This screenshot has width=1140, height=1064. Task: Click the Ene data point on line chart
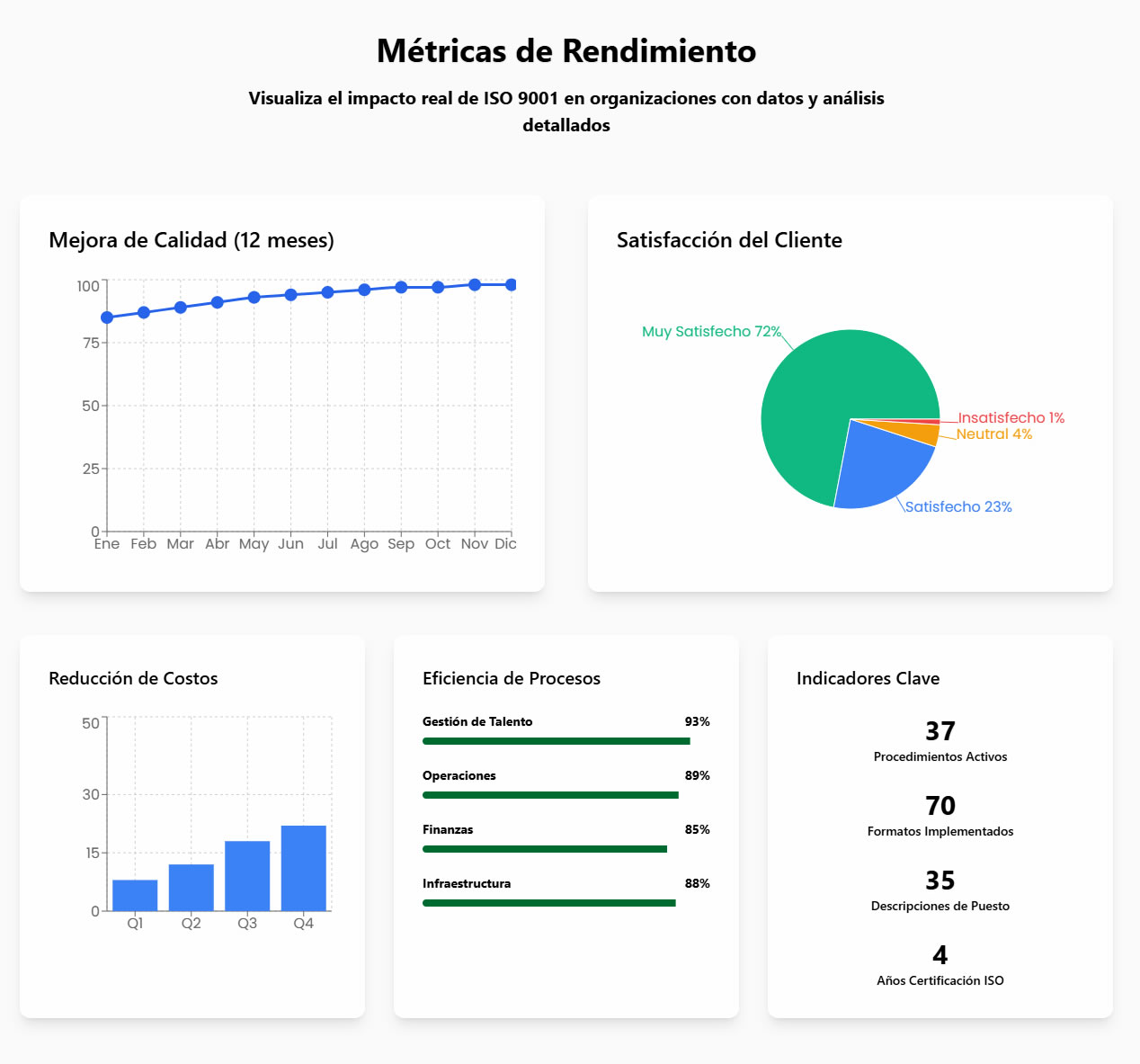(107, 317)
